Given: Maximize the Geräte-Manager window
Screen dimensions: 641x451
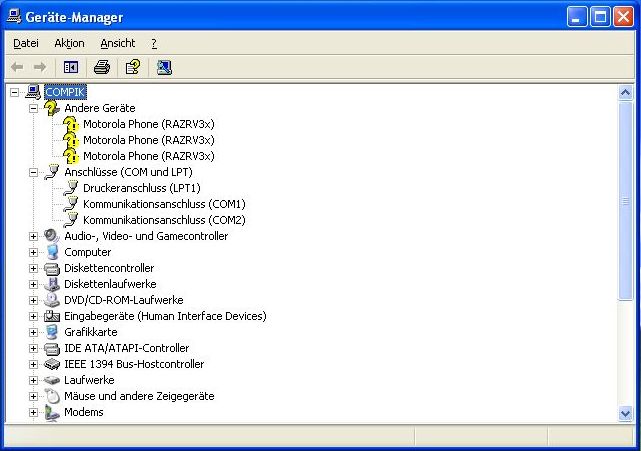Looking at the screenshot, I should click(x=600, y=17).
